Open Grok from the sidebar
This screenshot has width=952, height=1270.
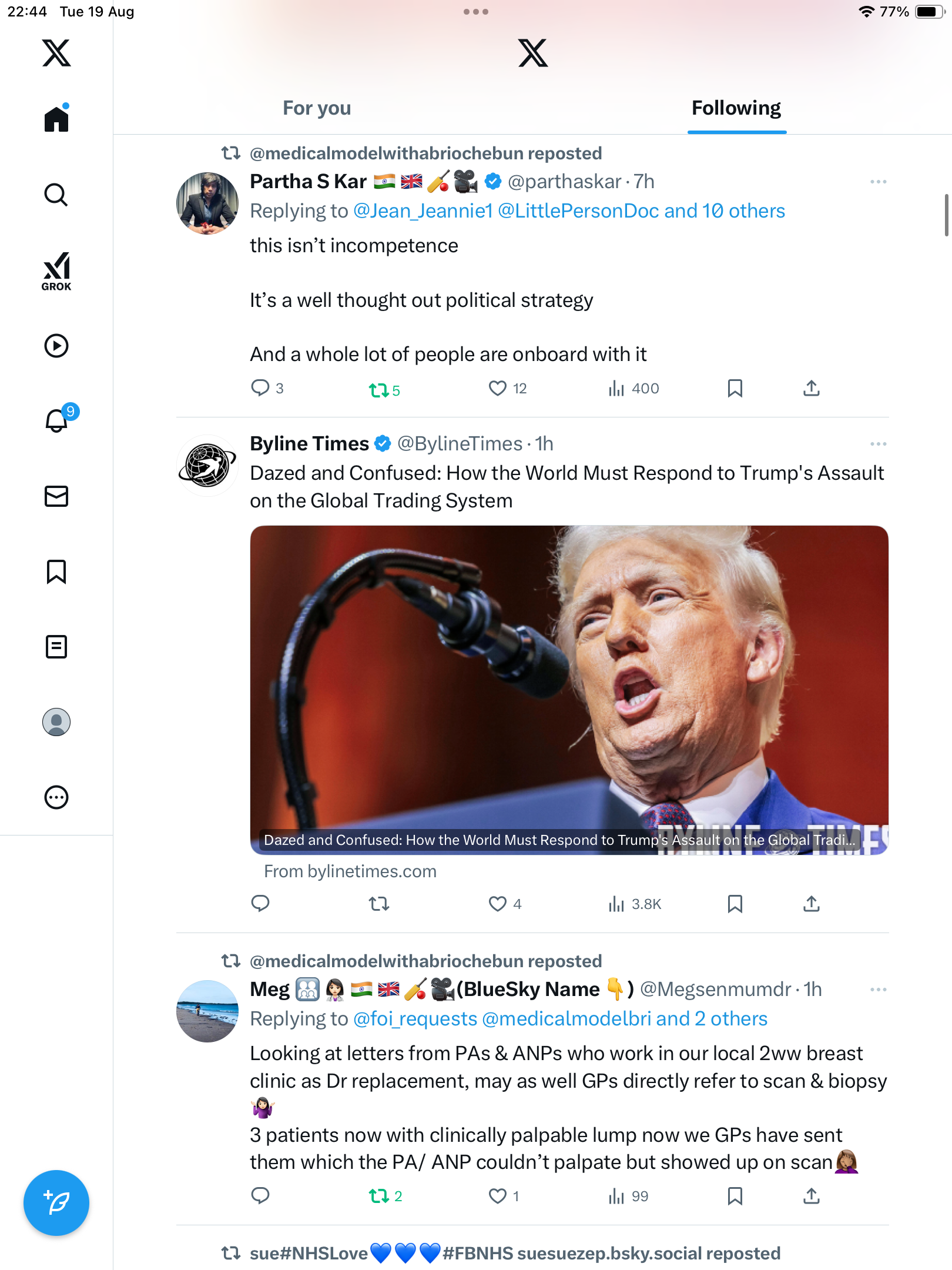[56, 271]
